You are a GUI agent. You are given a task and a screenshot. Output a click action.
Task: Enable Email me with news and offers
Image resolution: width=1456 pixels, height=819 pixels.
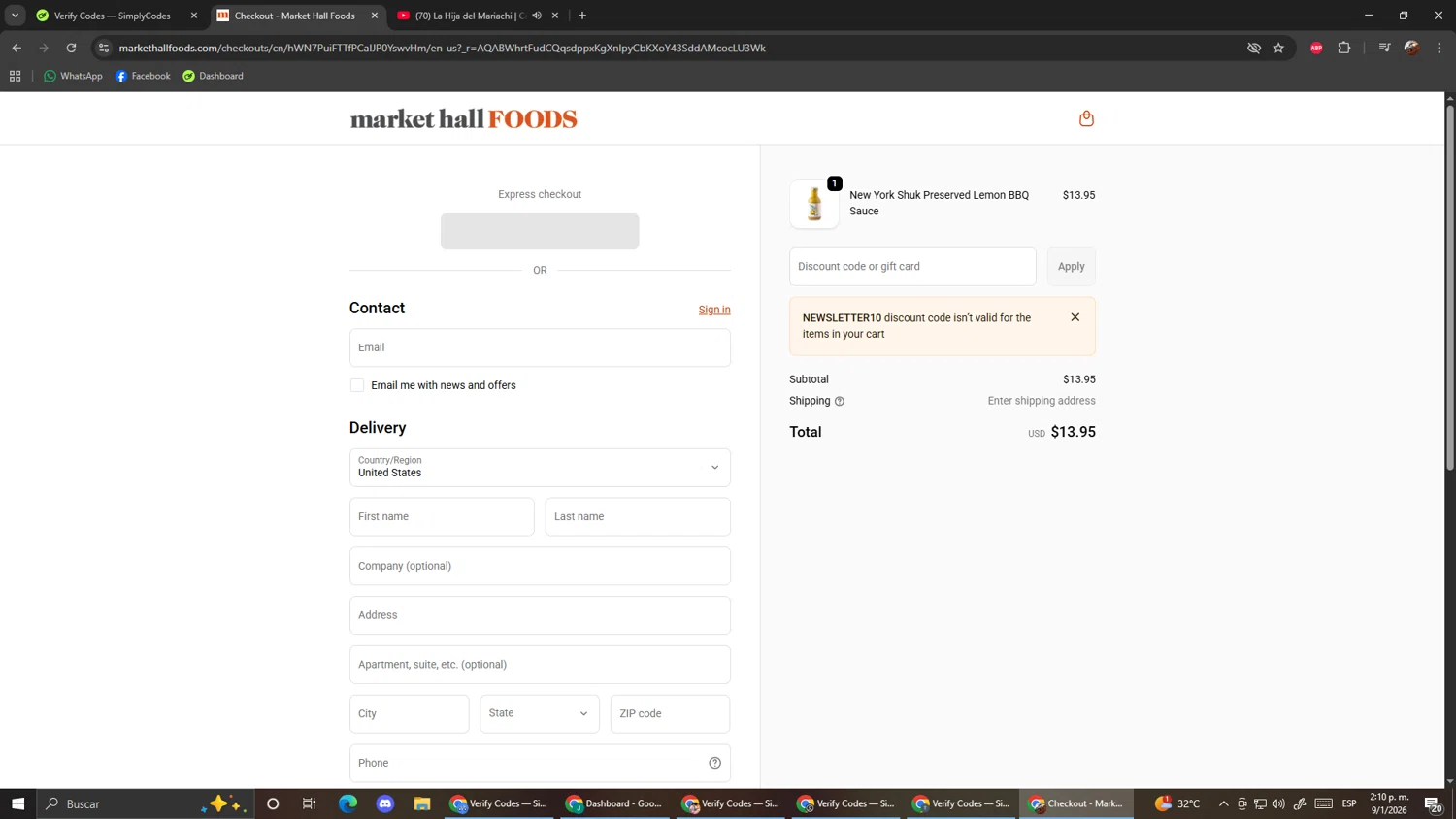357,385
